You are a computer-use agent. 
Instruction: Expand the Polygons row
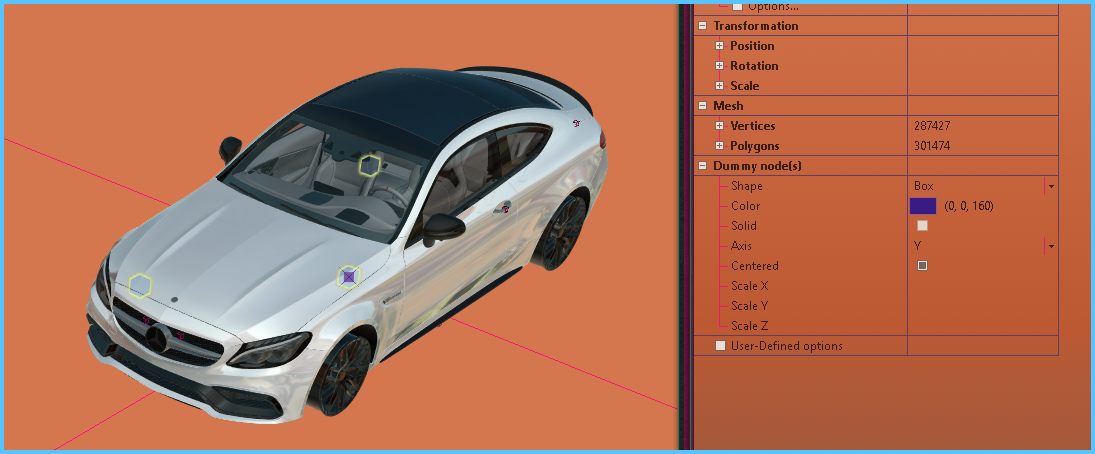[720, 146]
